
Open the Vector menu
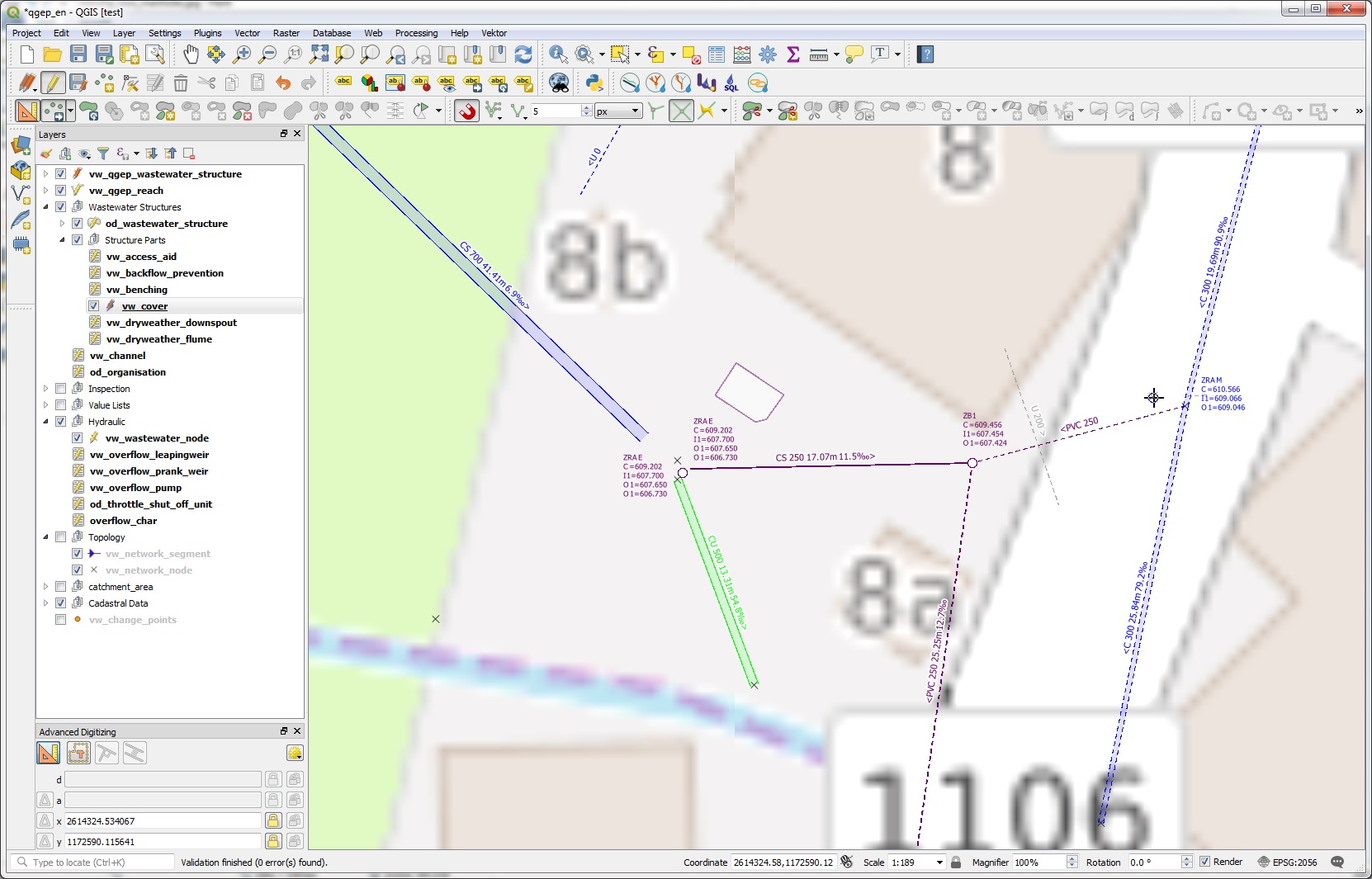(x=247, y=33)
